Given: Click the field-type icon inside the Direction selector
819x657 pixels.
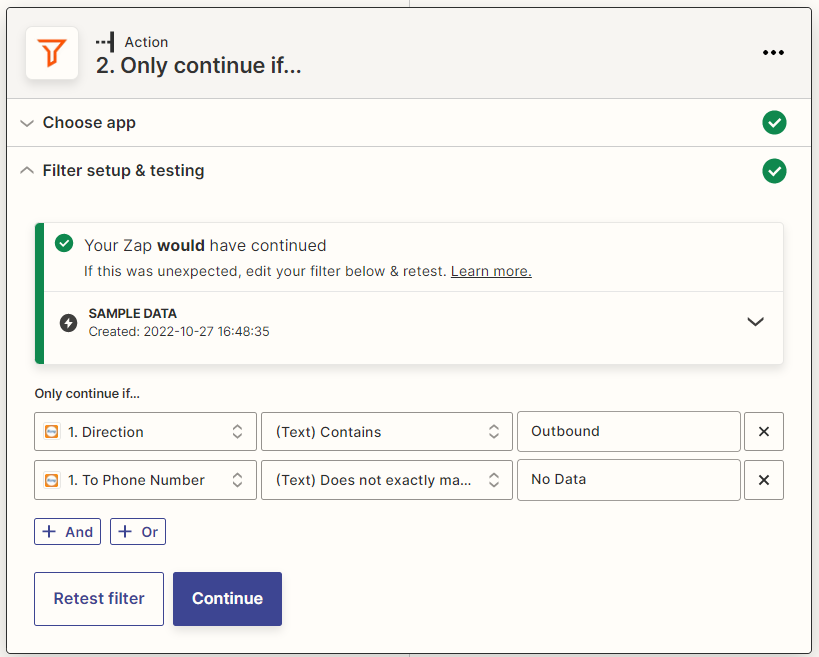Looking at the screenshot, I should [51, 431].
